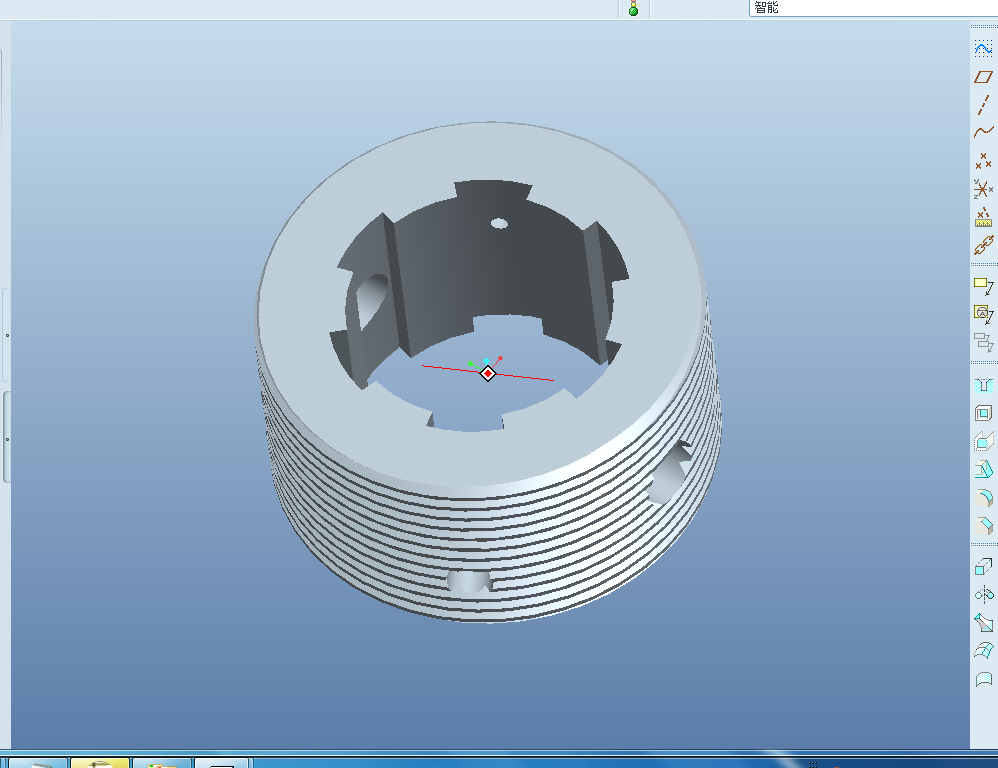Collapse the navigator using the upper left sash handle
The height and width of the screenshot is (768, 998).
(x=6, y=335)
